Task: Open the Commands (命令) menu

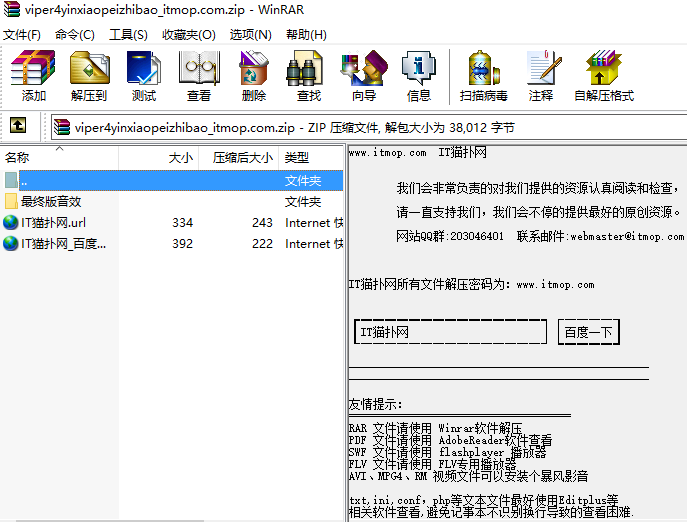Action: [x=74, y=35]
